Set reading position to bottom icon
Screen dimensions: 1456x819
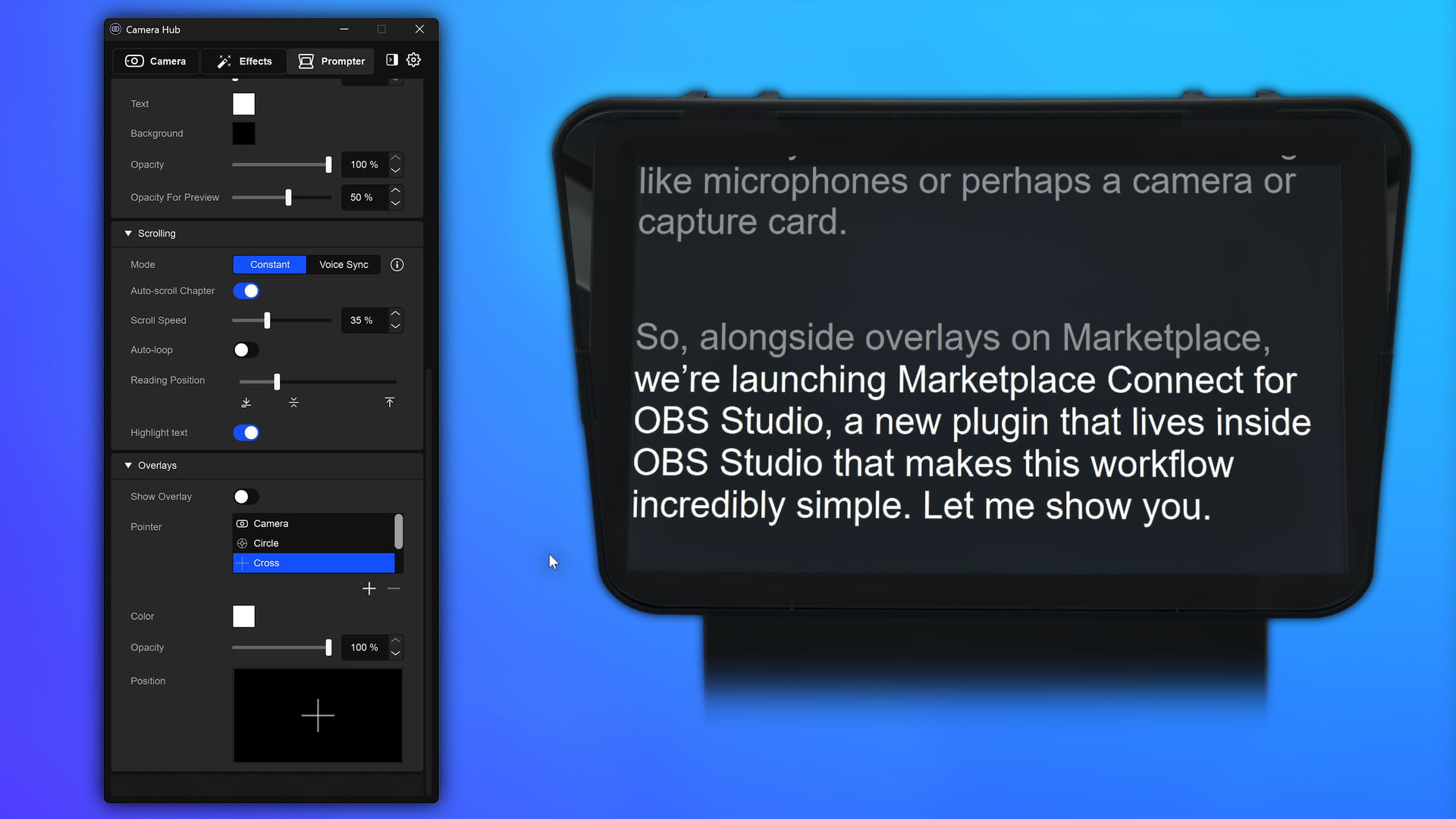pos(246,403)
